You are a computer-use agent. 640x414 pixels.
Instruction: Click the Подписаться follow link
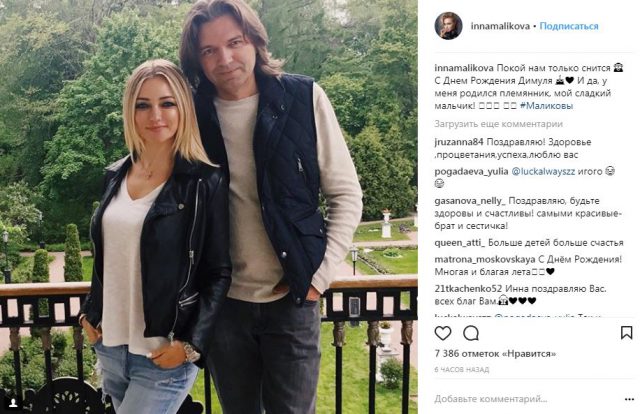(x=569, y=26)
